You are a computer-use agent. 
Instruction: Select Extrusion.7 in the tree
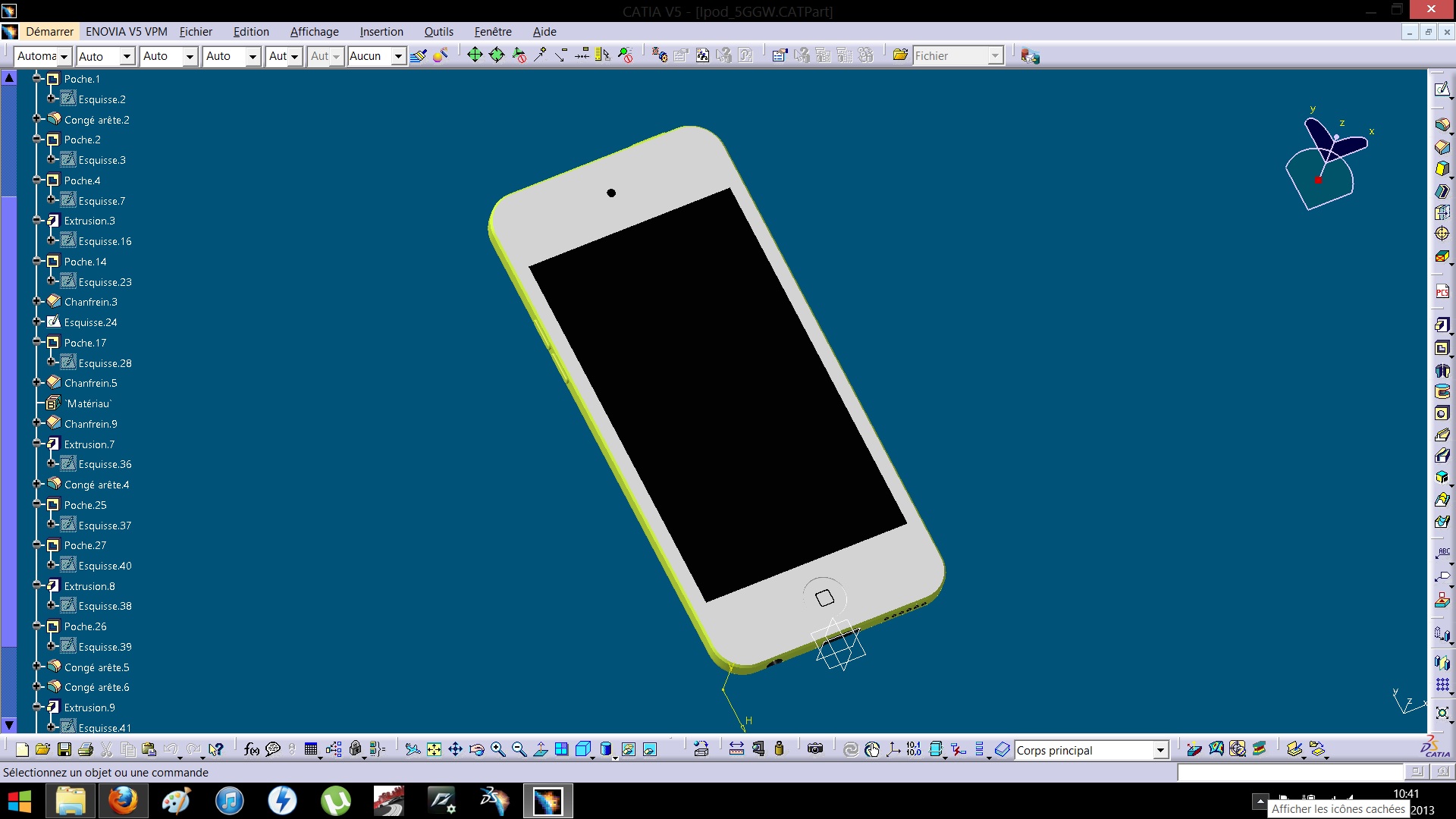(89, 444)
